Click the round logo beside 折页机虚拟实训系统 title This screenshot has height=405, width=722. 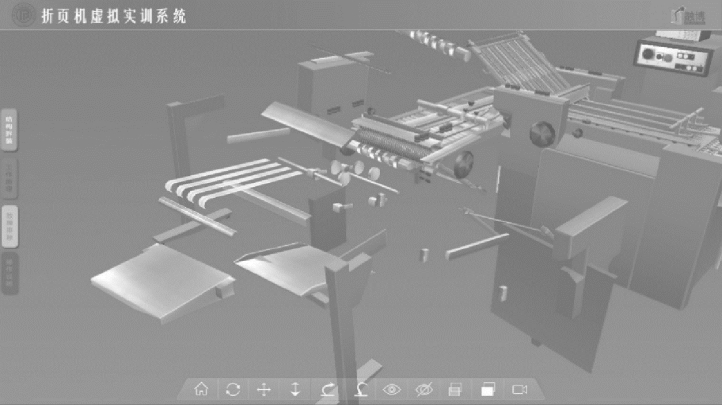click(23, 15)
